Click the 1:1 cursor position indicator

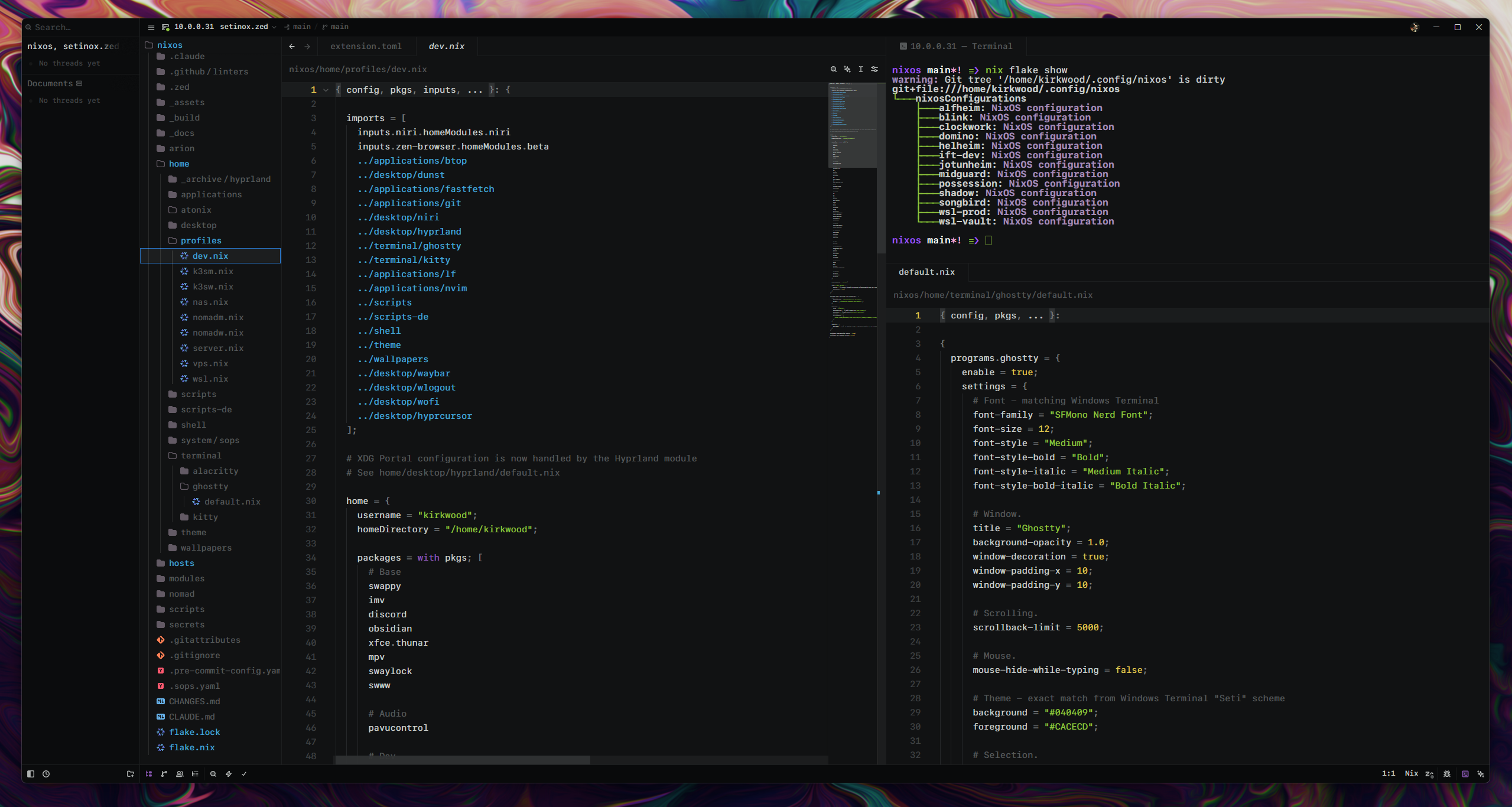(1389, 773)
